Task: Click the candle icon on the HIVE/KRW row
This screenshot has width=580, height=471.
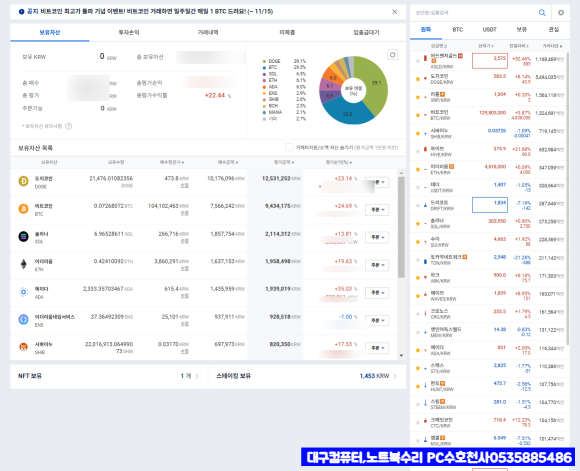Action: (425, 149)
